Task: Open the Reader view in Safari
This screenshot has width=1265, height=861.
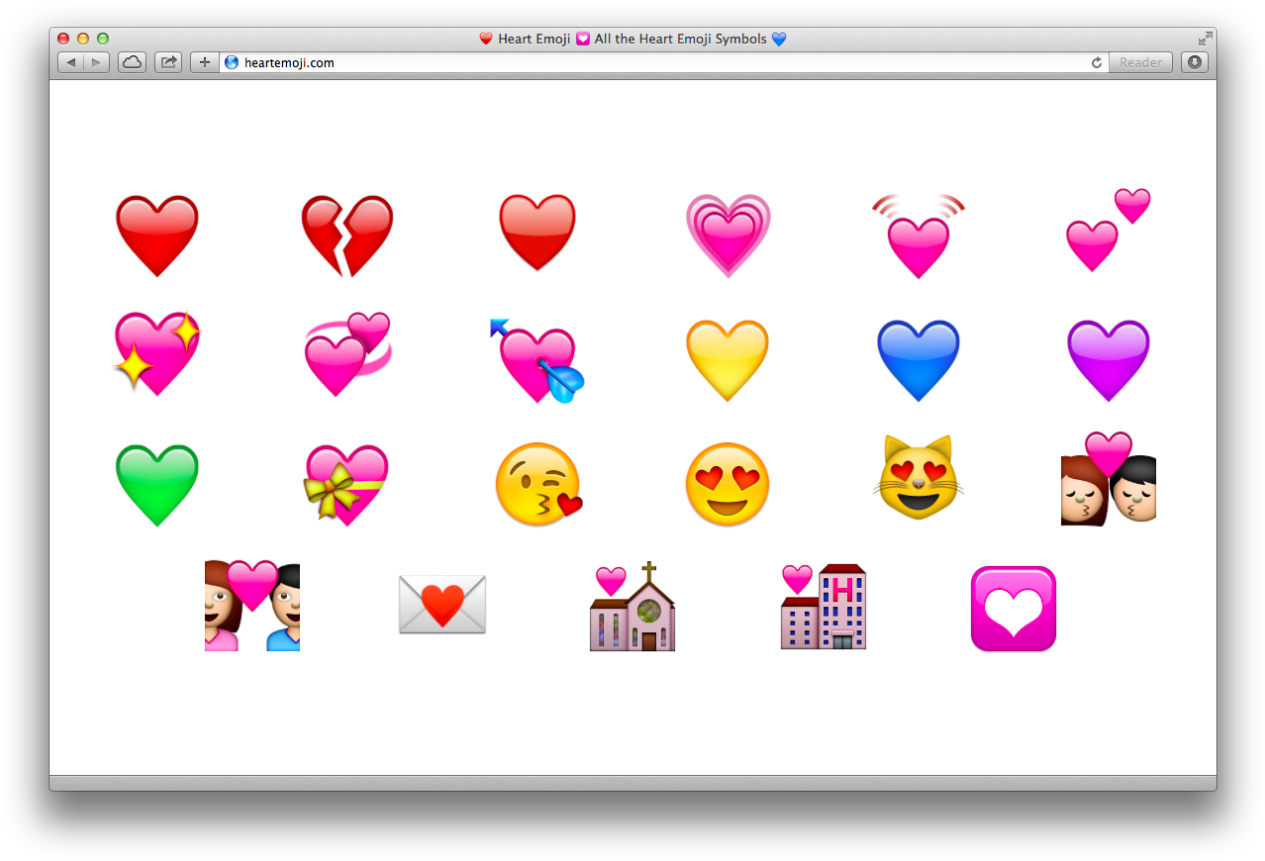Action: tap(1139, 62)
